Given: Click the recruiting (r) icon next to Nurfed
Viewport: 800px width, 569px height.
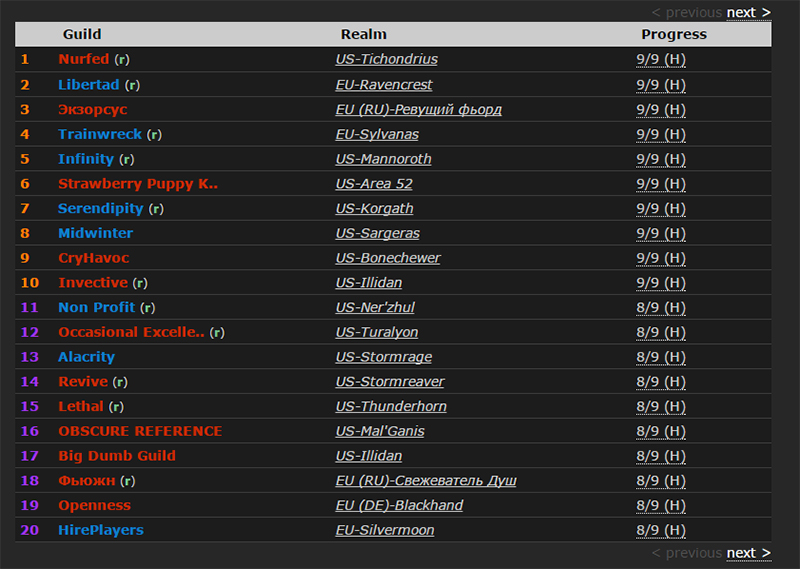Looking at the screenshot, I should 122,60.
